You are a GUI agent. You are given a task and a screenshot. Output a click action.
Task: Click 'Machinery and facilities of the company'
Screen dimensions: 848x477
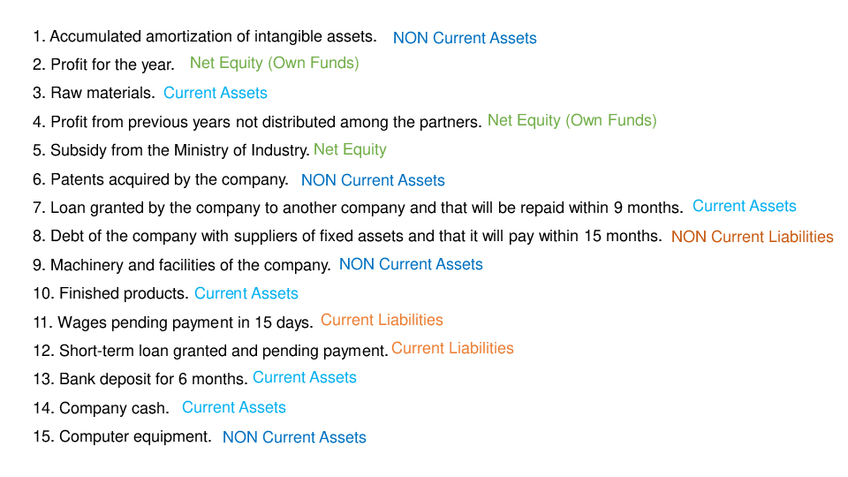click(182, 265)
